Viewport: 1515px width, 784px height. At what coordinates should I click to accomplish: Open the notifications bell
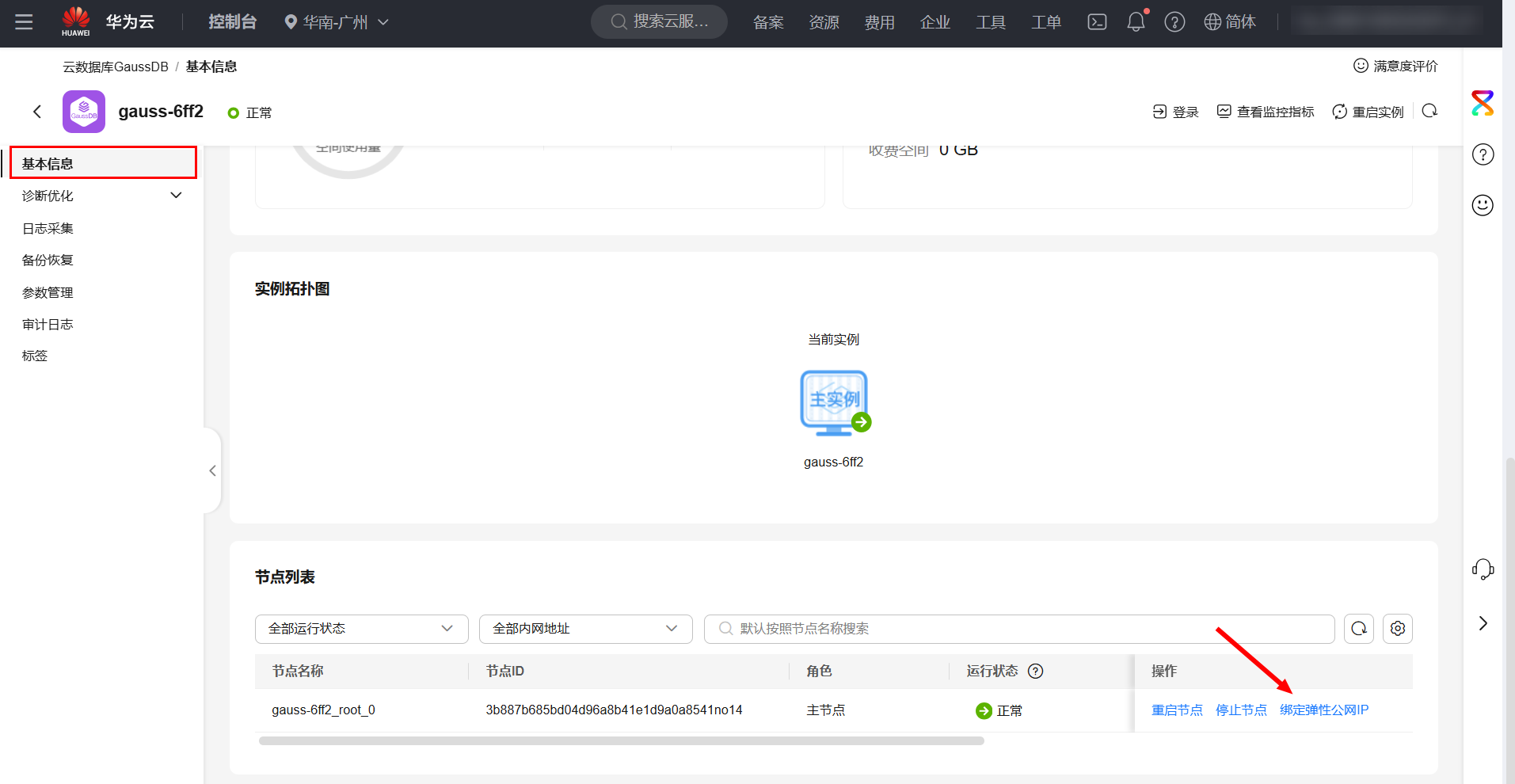[1136, 21]
